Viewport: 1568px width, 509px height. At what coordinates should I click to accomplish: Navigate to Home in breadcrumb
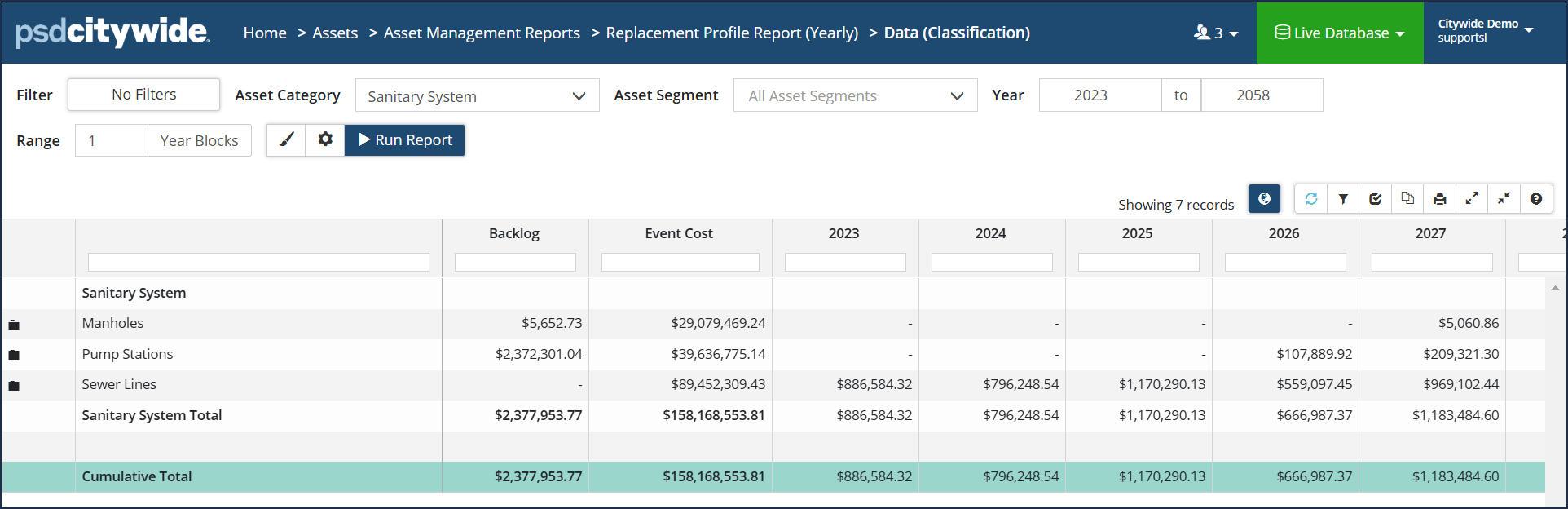tap(265, 33)
